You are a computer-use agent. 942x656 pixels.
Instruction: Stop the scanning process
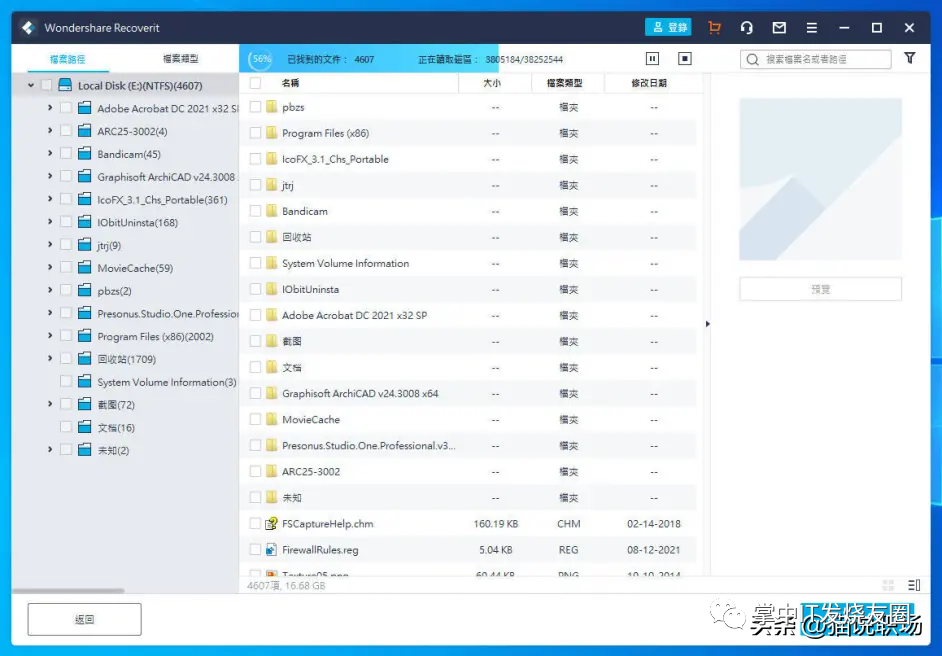(685, 59)
